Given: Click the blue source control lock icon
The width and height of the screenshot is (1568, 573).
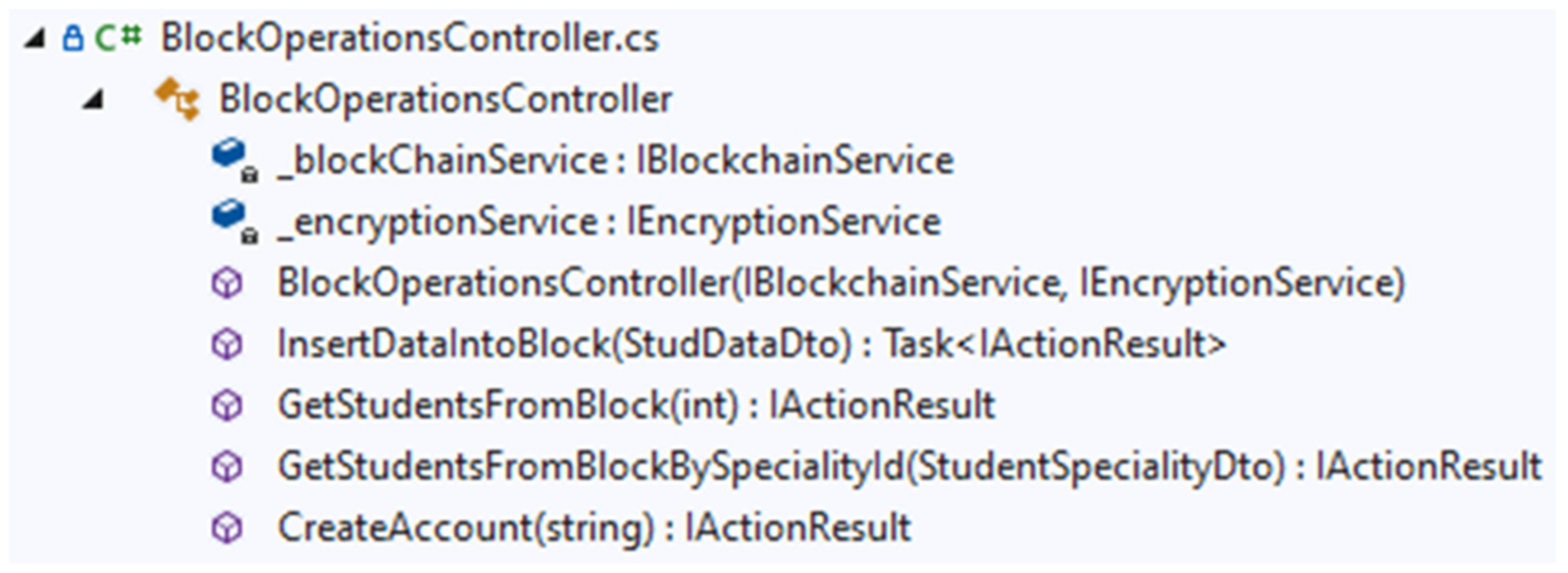Looking at the screenshot, I should point(73,39).
